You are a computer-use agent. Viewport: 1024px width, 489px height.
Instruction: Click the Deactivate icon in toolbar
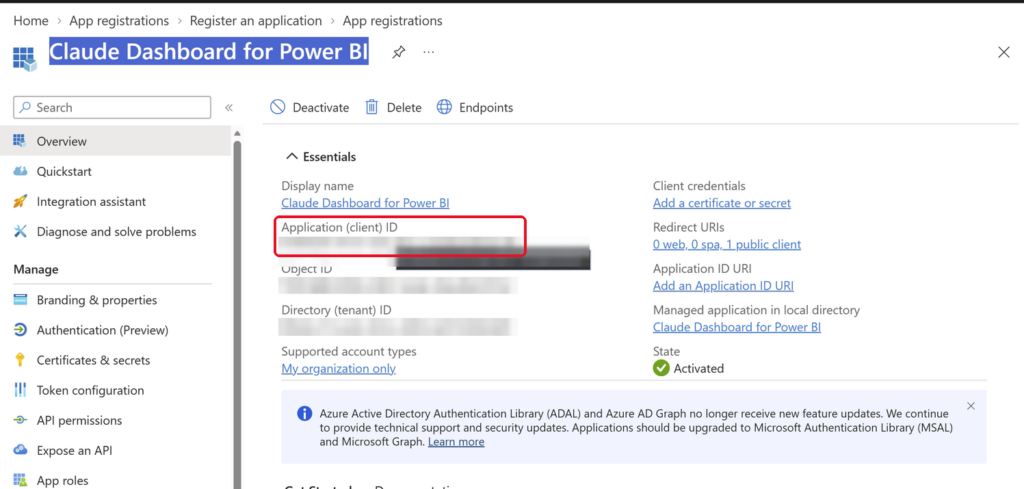point(278,107)
